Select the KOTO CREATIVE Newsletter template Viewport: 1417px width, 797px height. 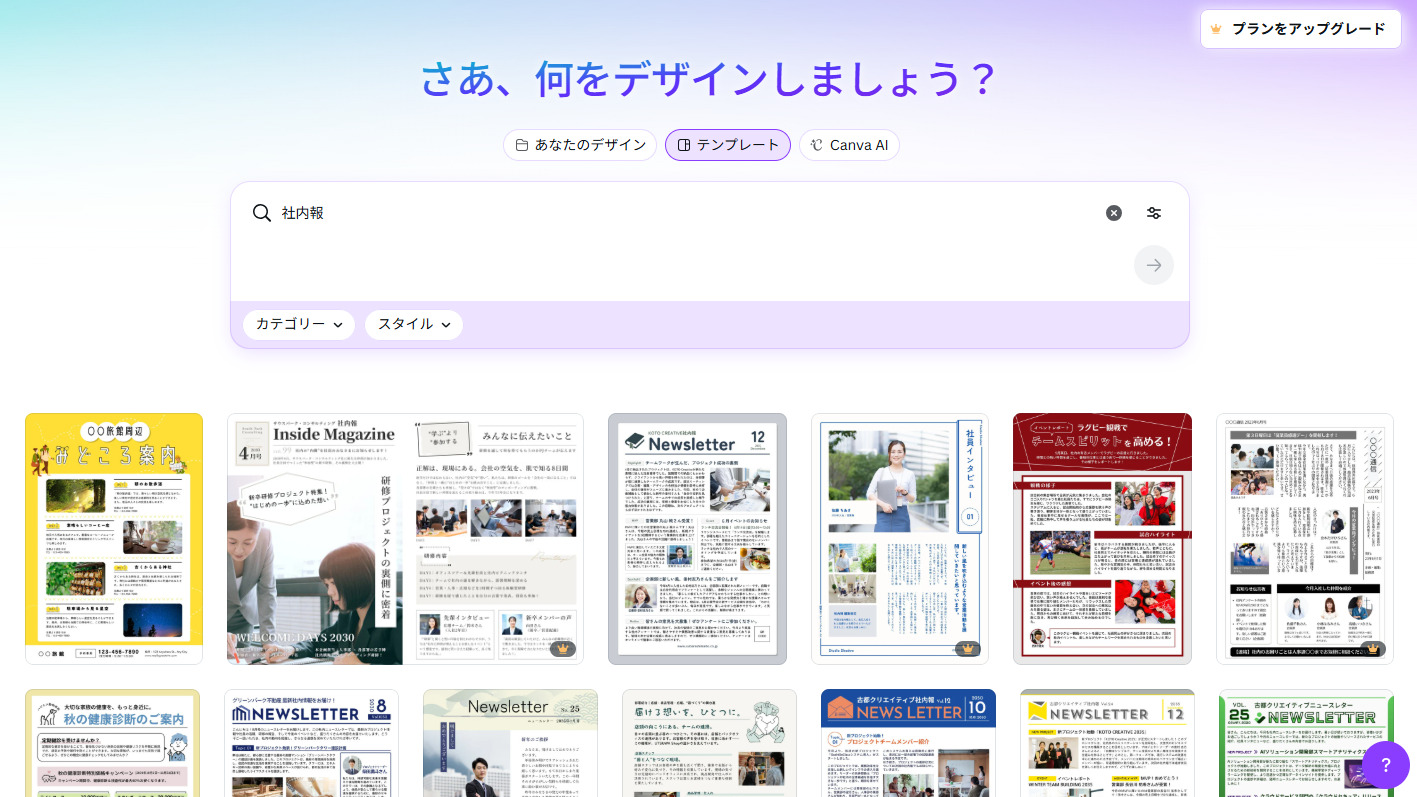(x=697, y=538)
